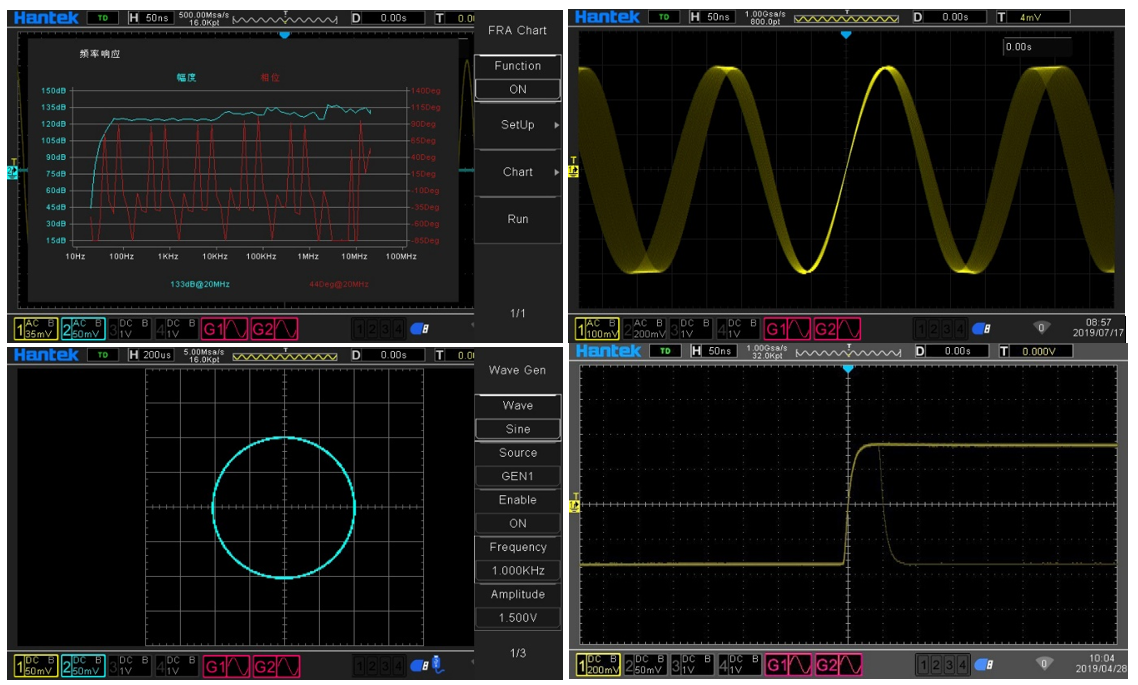Click the round status icon left of 08:57

click(x=1041, y=328)
